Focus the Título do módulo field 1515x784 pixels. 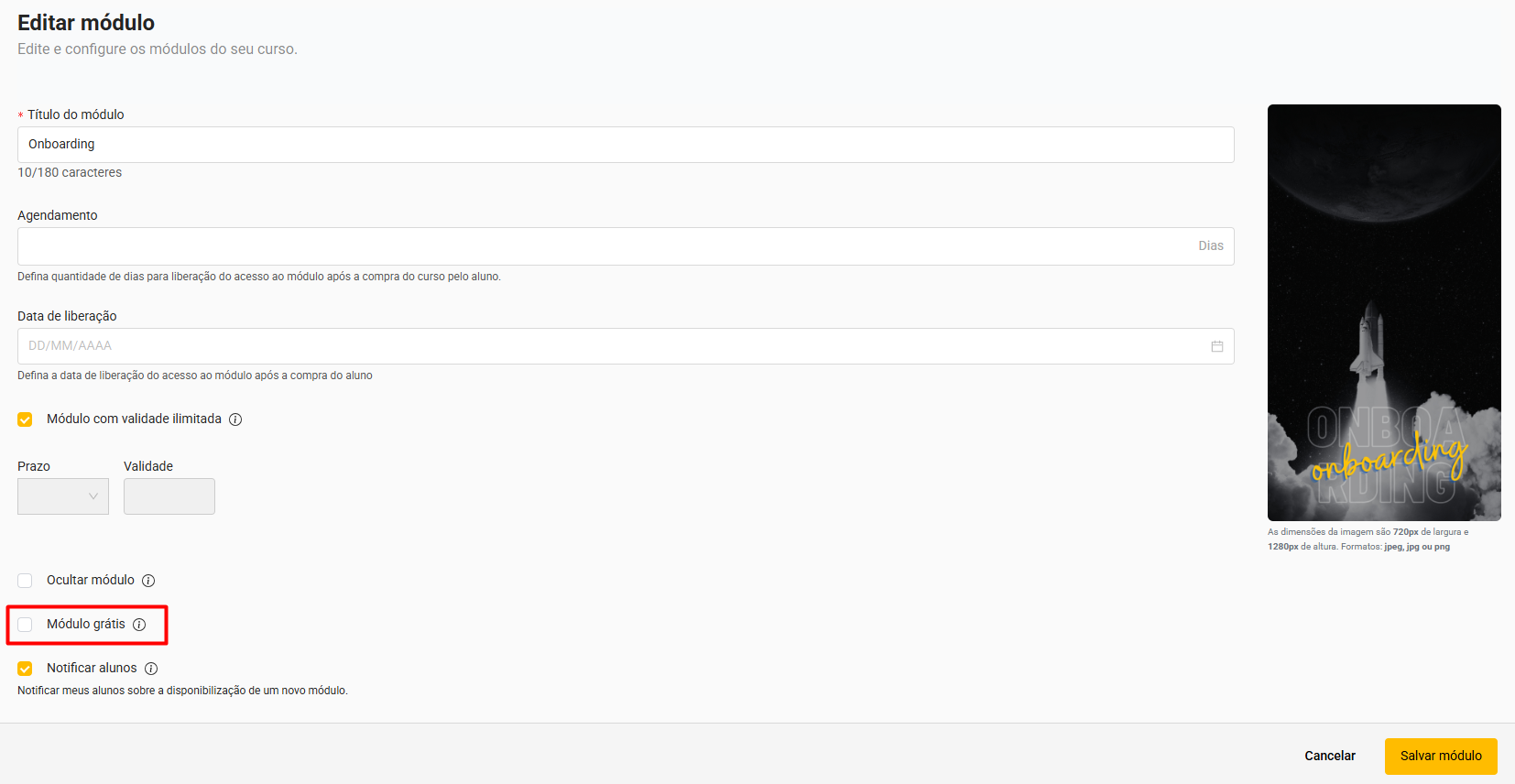click(625, 145)
